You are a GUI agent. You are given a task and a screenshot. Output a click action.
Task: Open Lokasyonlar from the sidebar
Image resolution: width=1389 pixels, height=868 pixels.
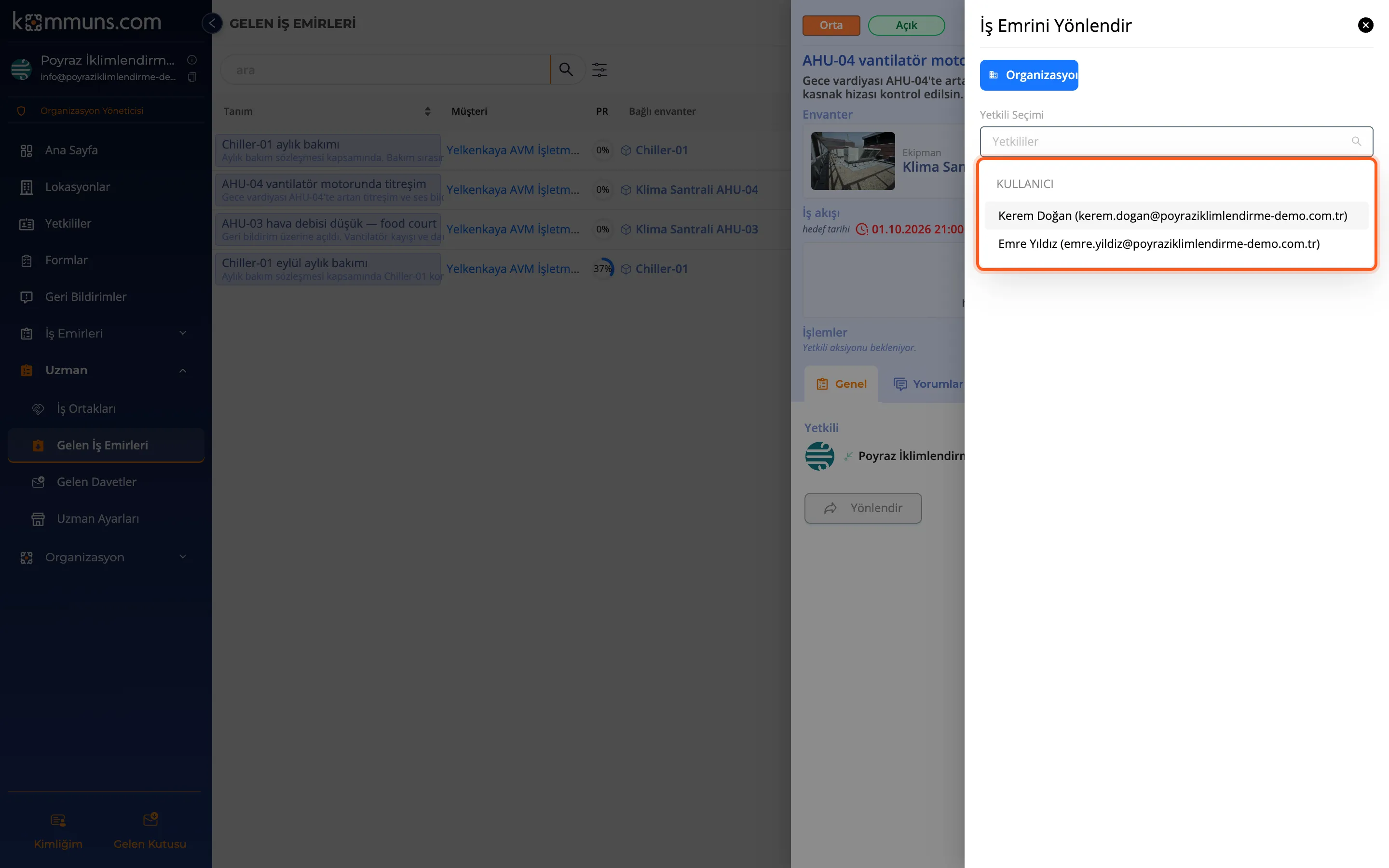[106, 187]
